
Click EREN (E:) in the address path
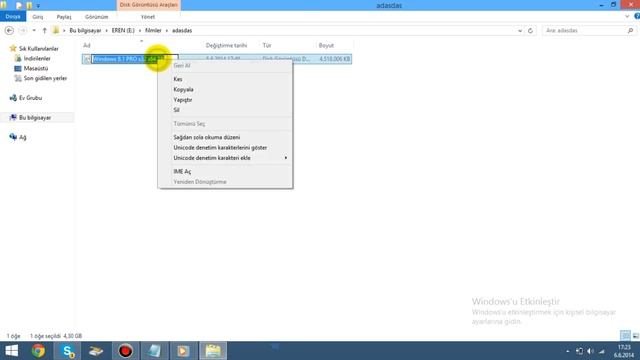[123, 31]
